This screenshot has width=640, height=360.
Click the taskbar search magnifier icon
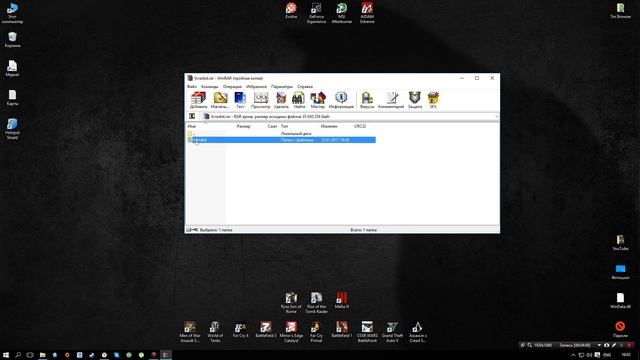pos(18,355)
